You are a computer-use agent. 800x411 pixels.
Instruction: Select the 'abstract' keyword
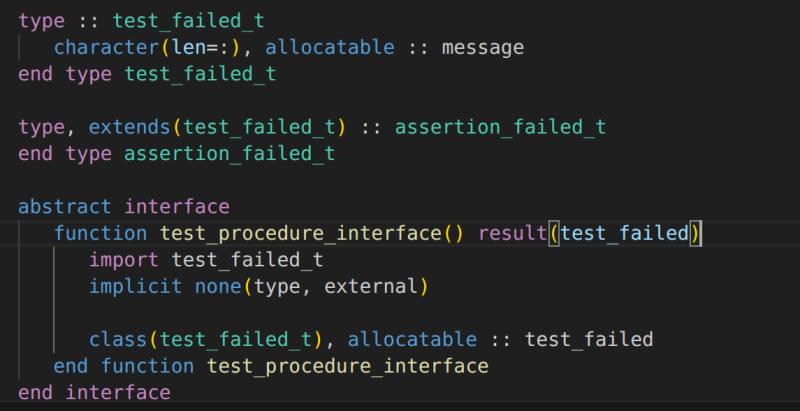pos(65,207)
